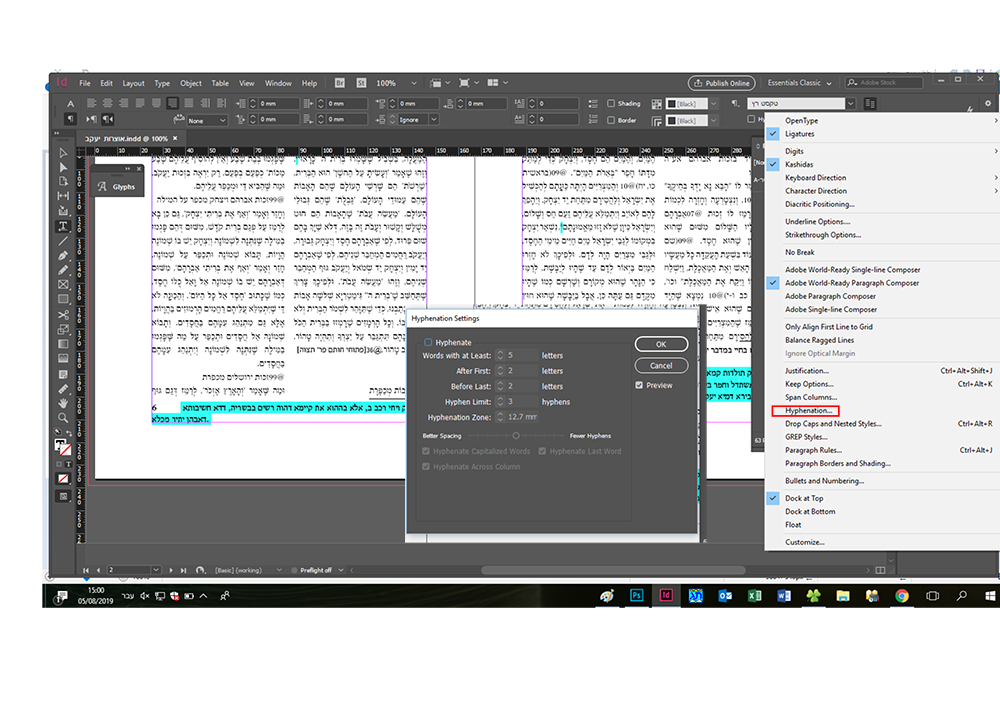Click Cancel in Hyphenation Settings

point(661,365)
